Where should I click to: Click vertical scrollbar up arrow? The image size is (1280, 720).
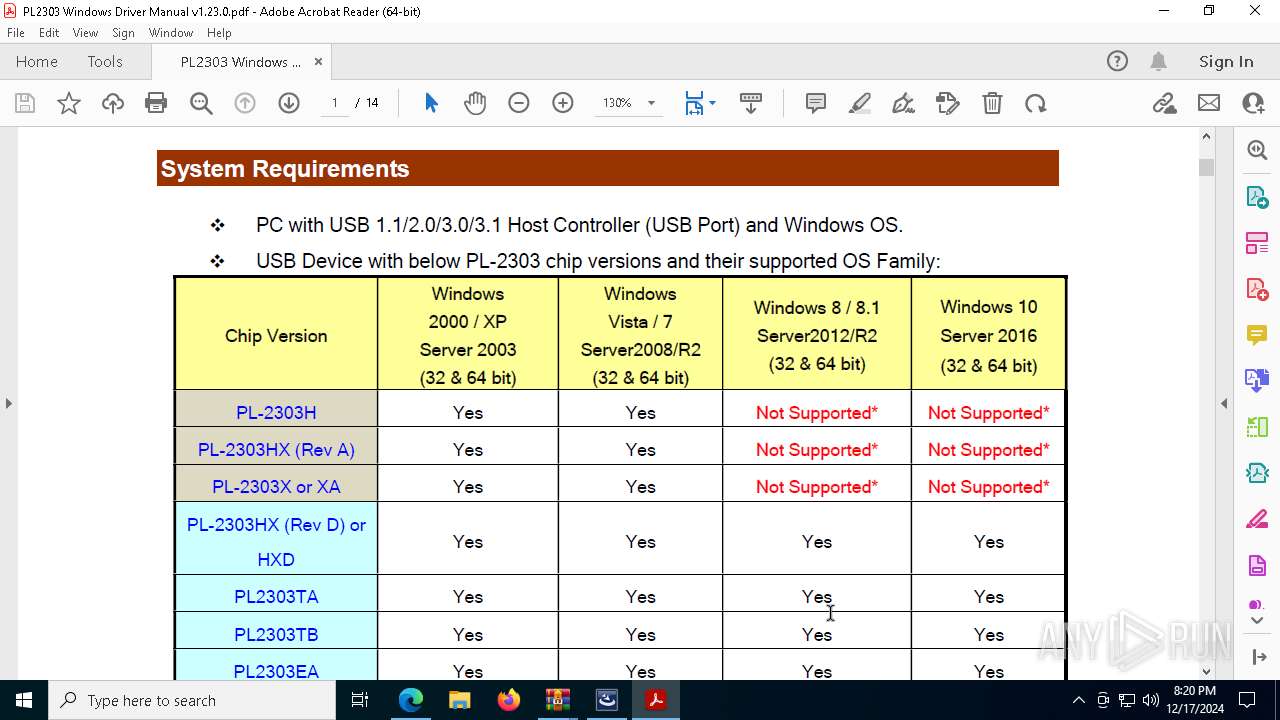pyautogui.click(x=1206, y=137)
